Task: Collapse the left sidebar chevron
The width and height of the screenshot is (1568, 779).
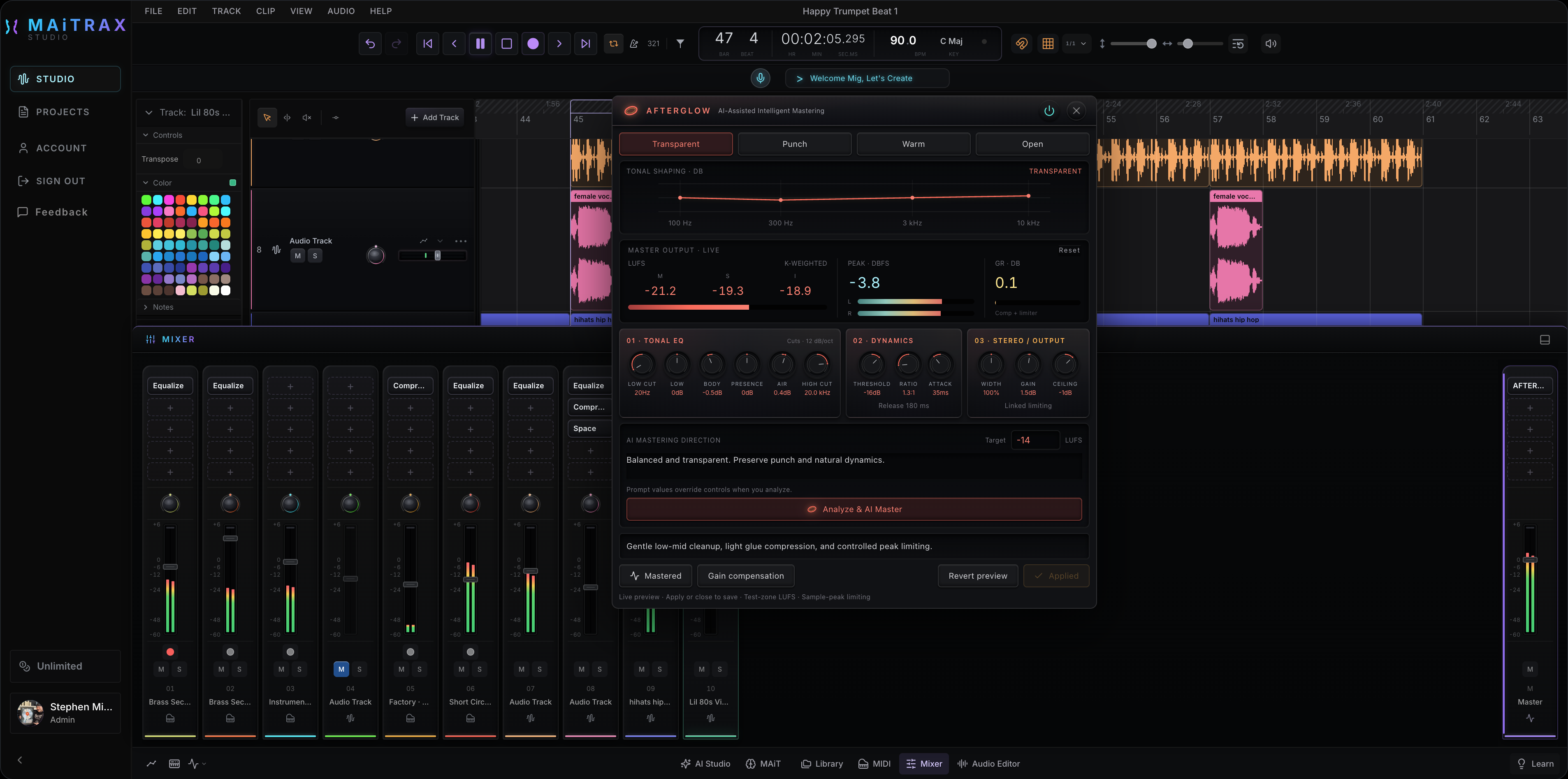Action: (x=19, y=760)
